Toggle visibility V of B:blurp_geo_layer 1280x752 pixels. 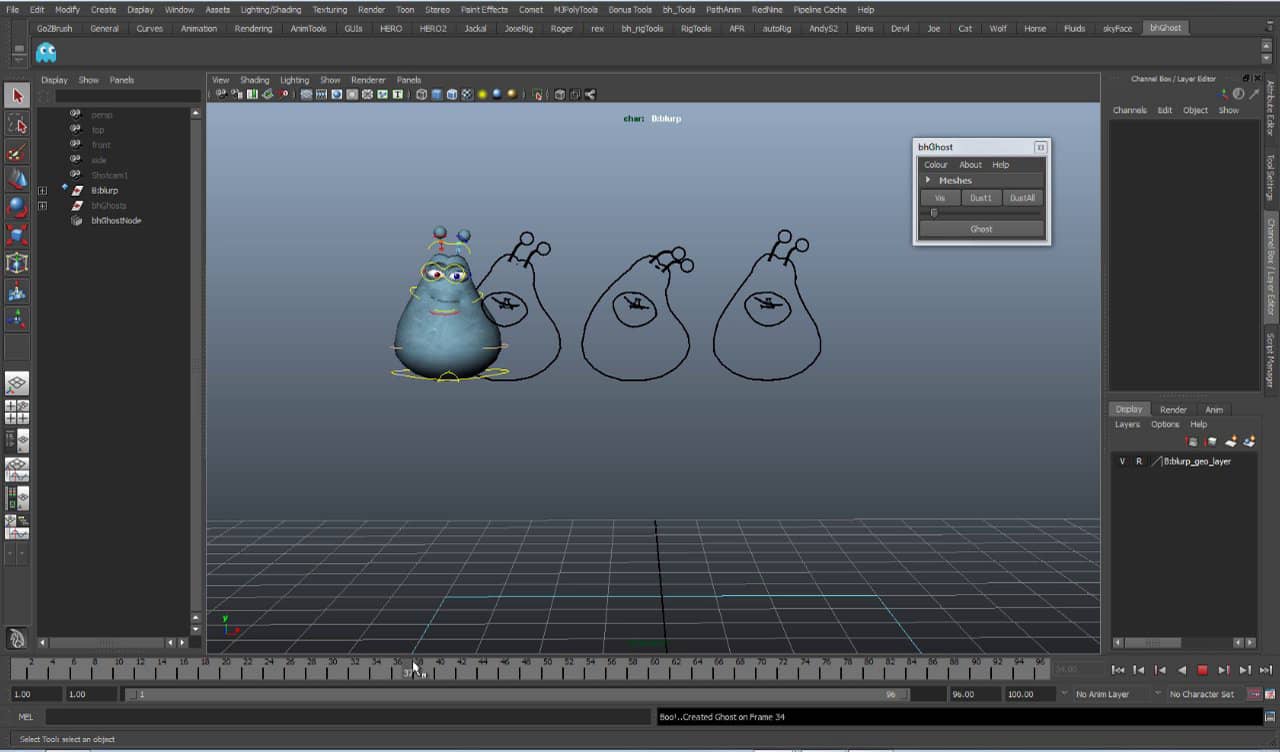(1122, 461)
